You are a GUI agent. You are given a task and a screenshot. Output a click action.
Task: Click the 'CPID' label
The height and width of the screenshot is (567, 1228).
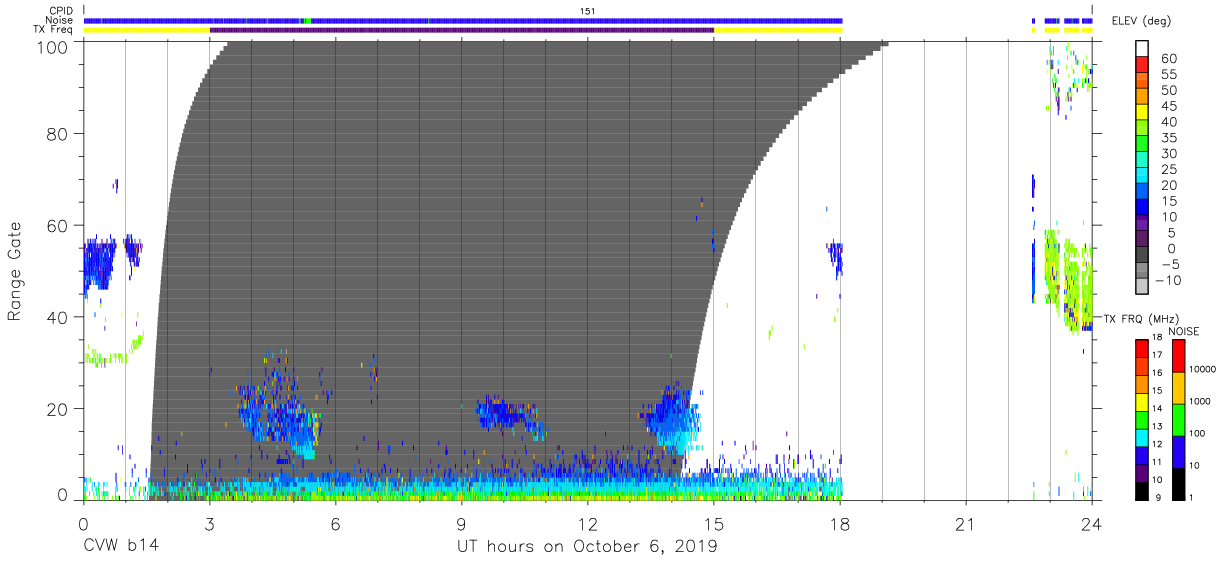click(x=62, y=11)
